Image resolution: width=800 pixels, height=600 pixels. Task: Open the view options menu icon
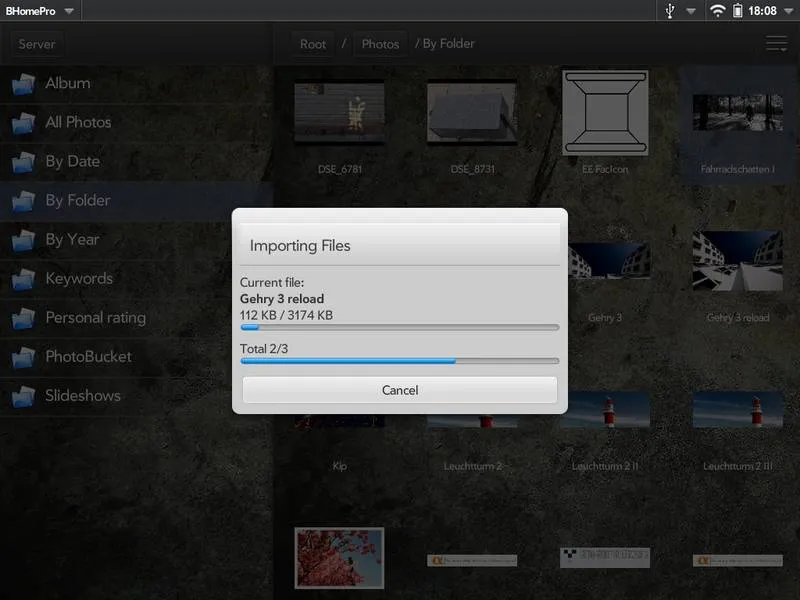click(x=776, y=44)
